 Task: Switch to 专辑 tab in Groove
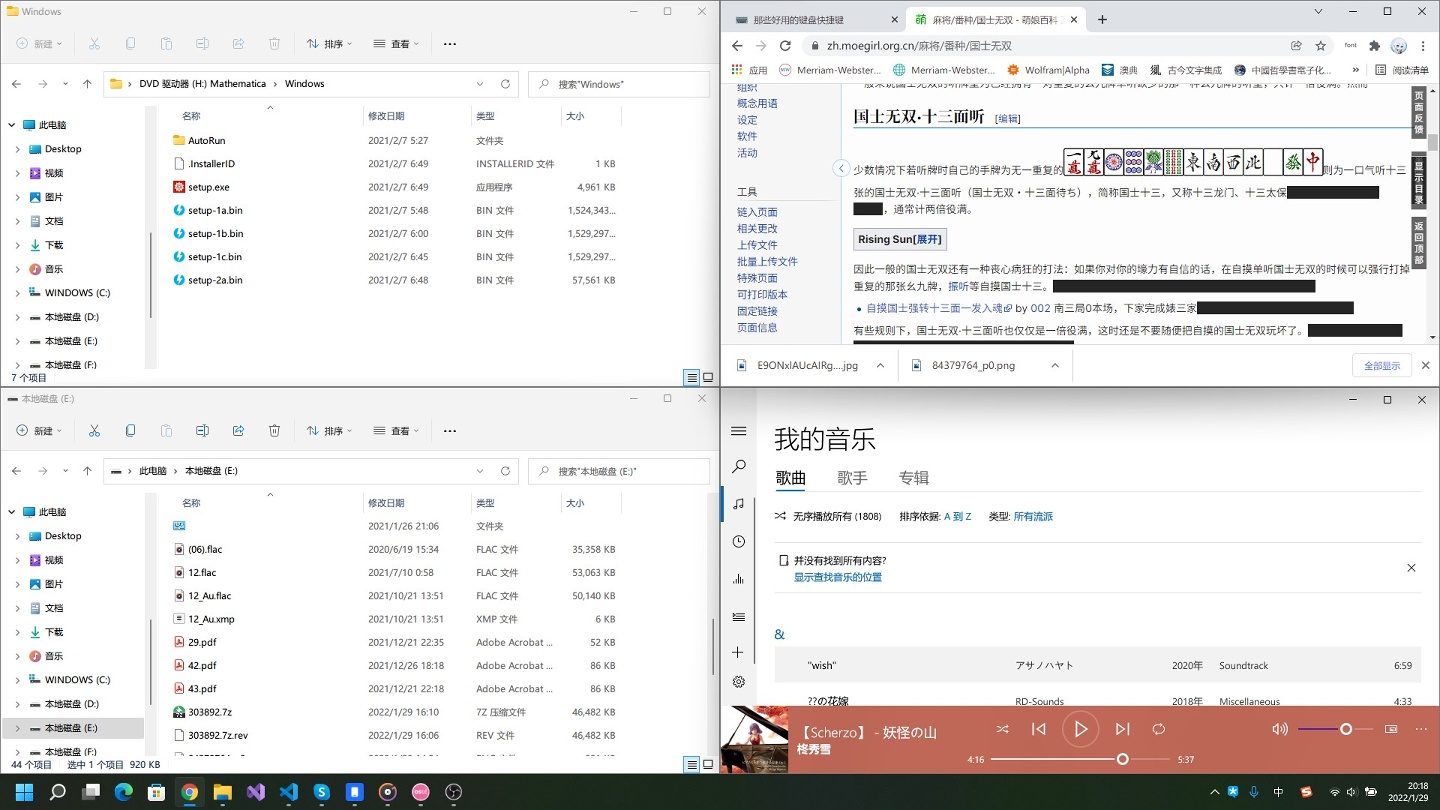coord(913,478)
